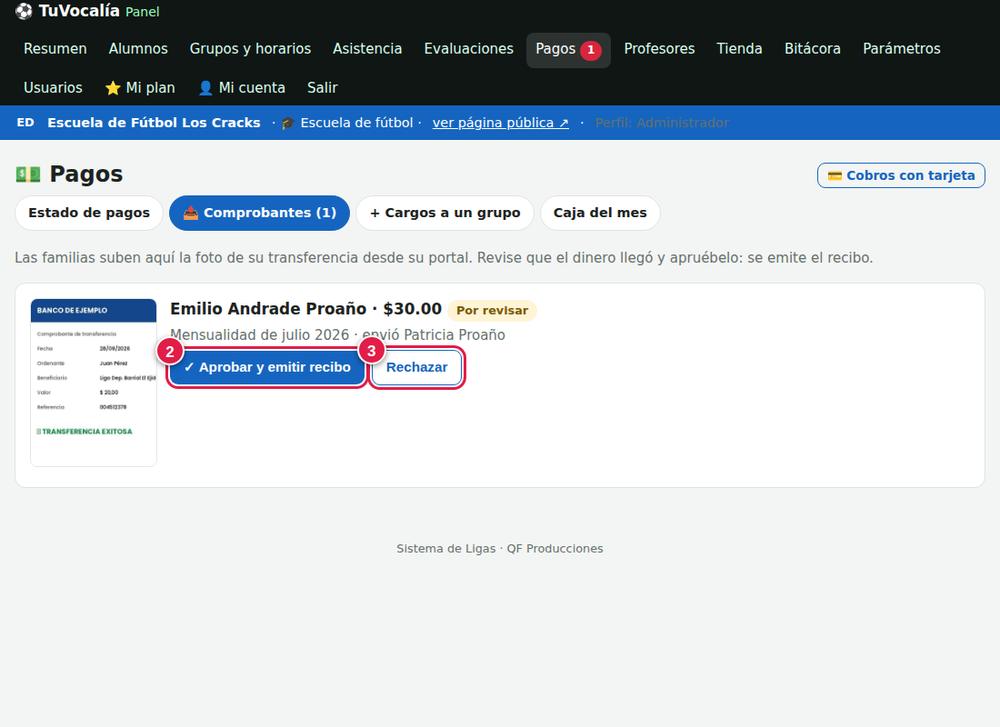This screenshot has height=727, width=1000.
Task: Switch to Caja del mes tab
Action: [x=600, y=213]
